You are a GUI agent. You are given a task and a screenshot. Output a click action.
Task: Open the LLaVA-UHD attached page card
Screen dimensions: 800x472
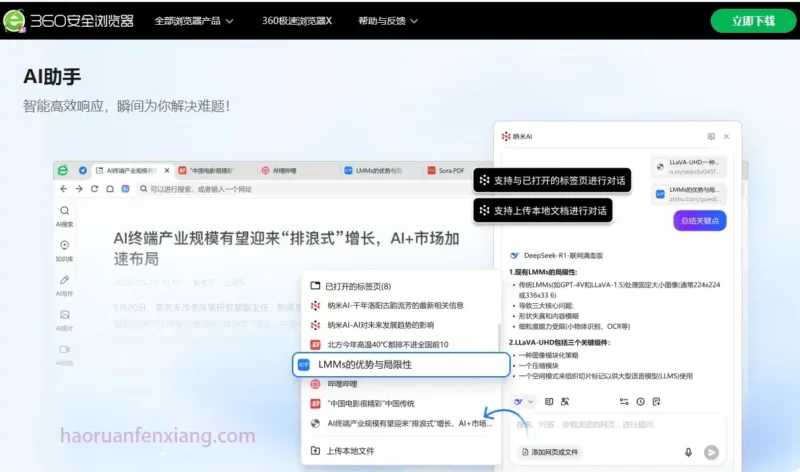click(689, 166)
